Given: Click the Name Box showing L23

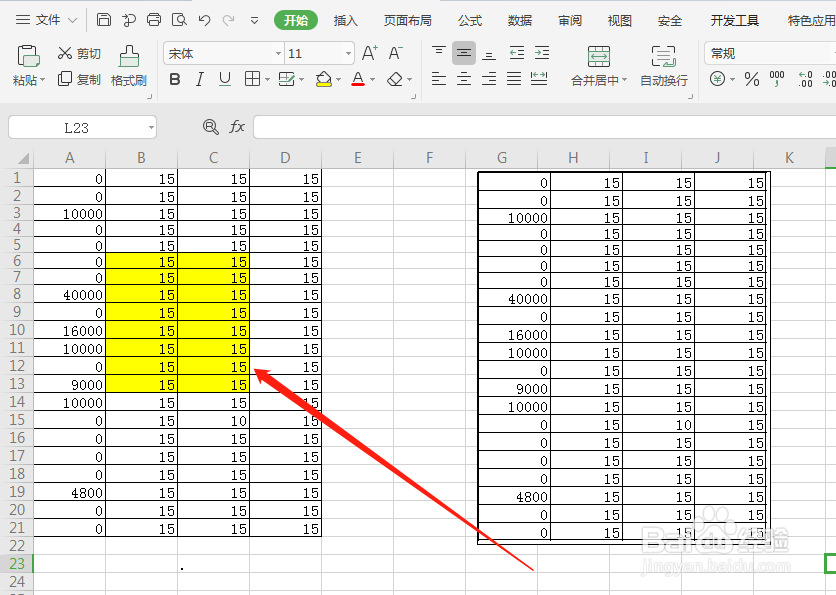Looking at the screenshot, I should point(77,127).
